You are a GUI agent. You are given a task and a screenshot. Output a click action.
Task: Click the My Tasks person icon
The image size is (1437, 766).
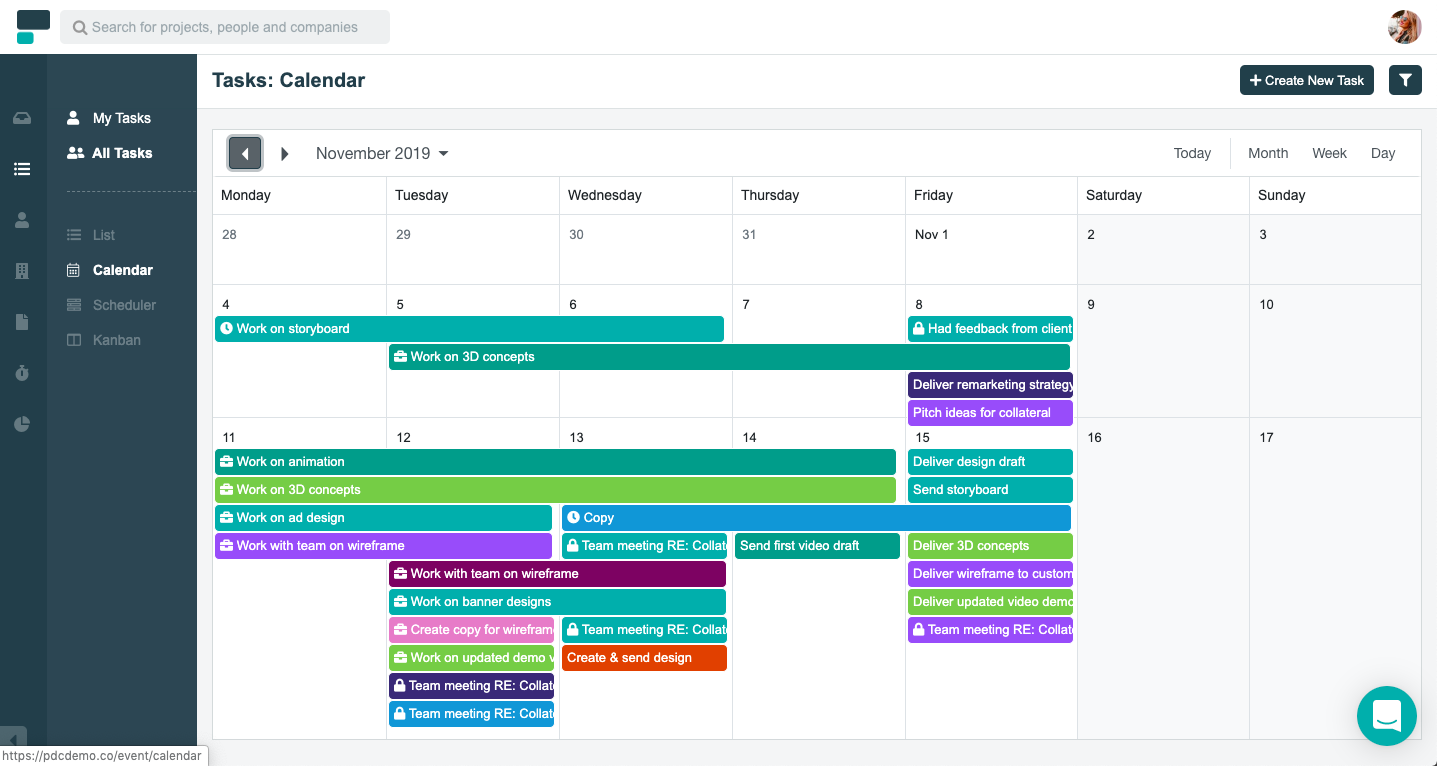click(73, 118)
